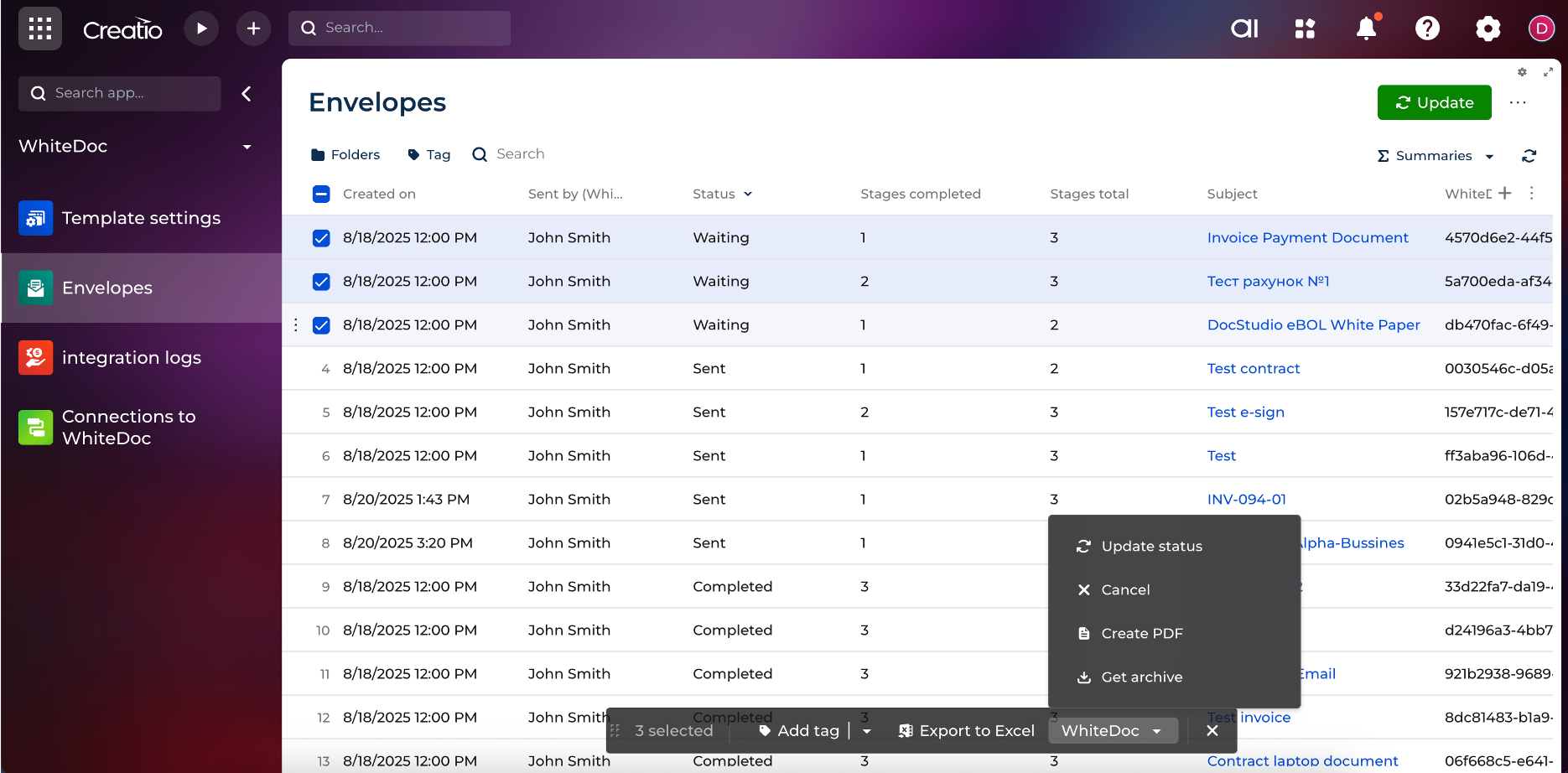Click the Envelopes sidebar icon
This screenshot has width=1568, height=773.
(35, 288)
